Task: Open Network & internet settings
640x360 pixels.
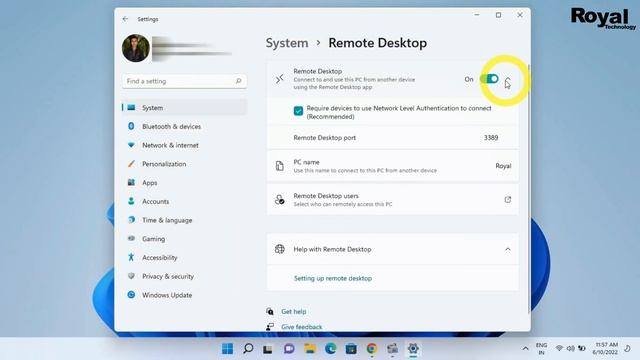Action: 184,145
